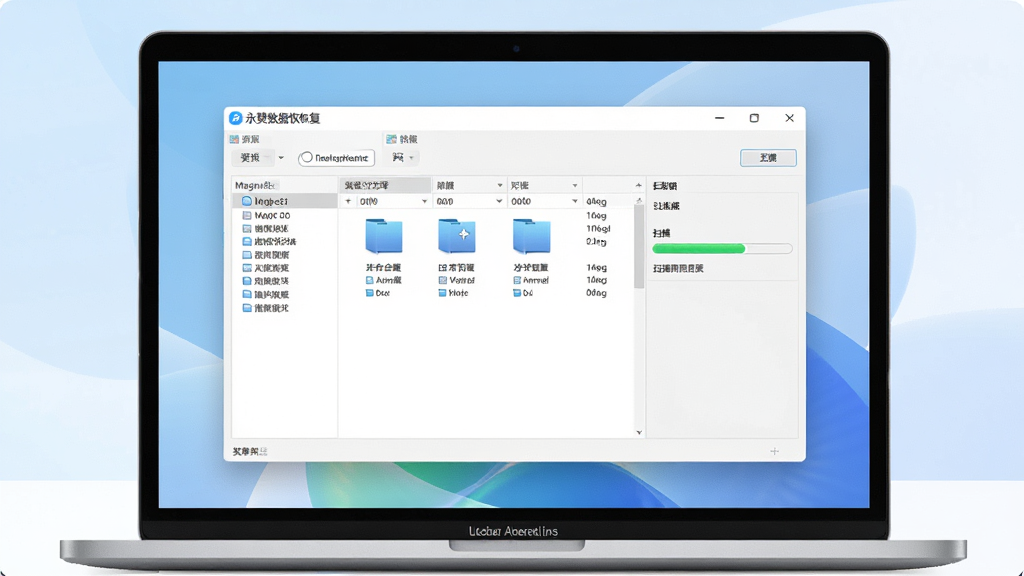Click the file icon beside "Anmel"
Screen dimensions: 1024x576
[x=517, y=280]
